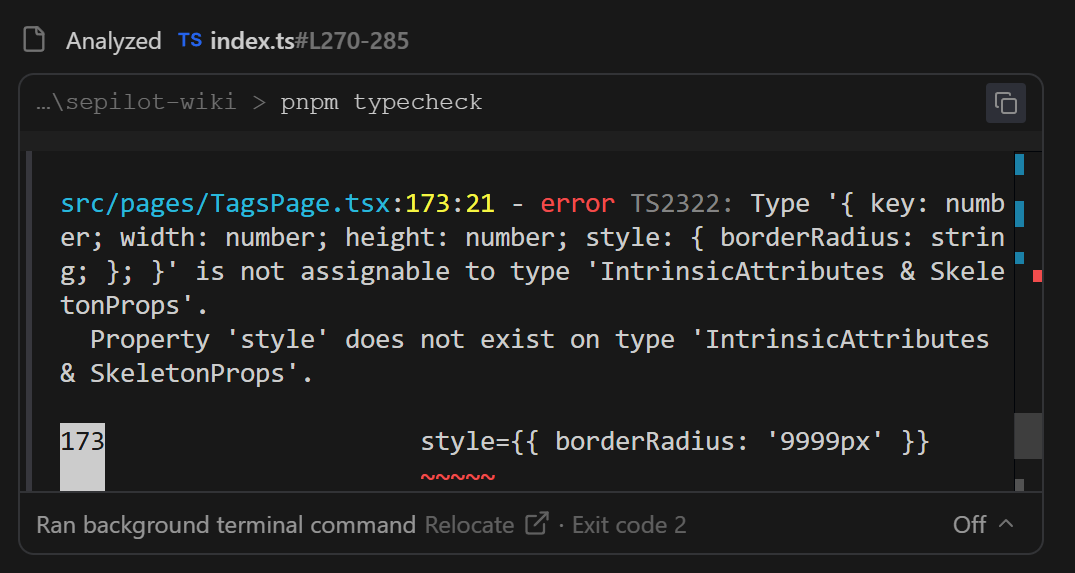Click the terminal output scrollbar thumb
This screenshot has width=1075, height=573.
(x=1028, y=435)
